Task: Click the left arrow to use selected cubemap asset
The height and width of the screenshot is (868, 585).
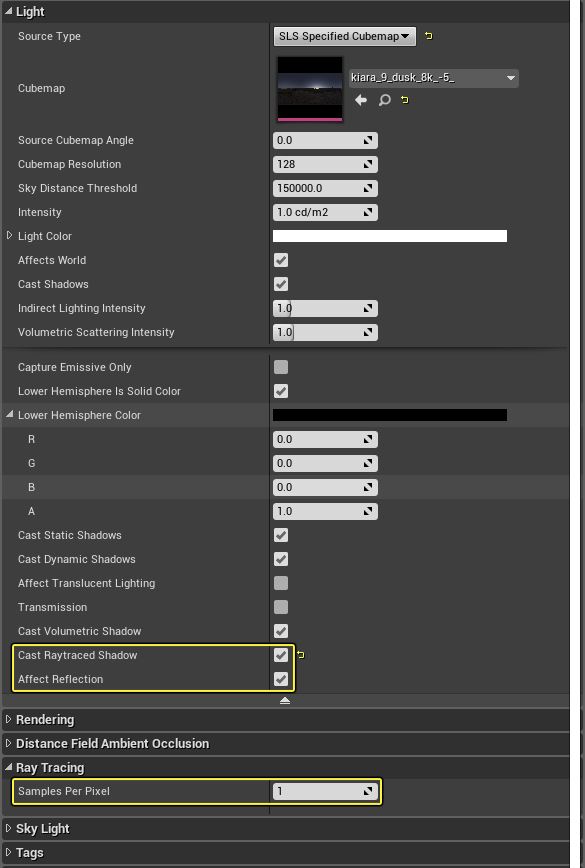Action: point(360,101)
